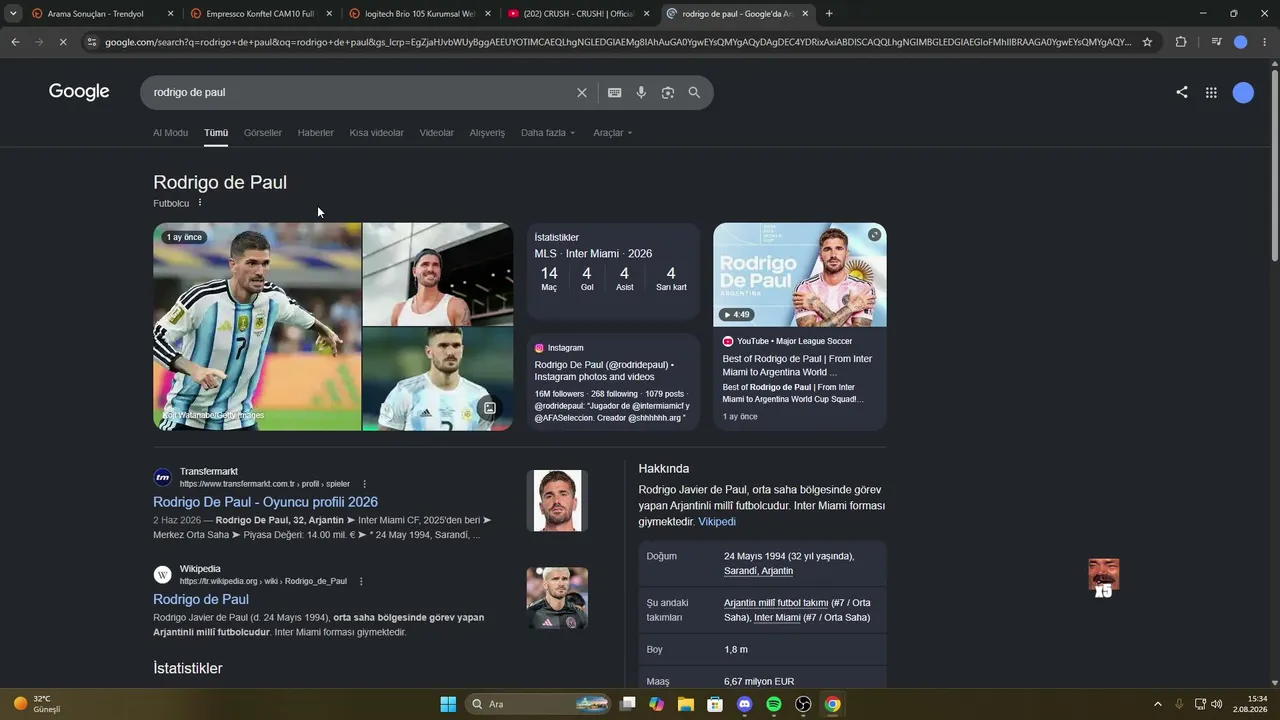This screenshot has width=1280, height=720.
Task: Open File Explorer from the taskbar
Action: pos(686,704)
